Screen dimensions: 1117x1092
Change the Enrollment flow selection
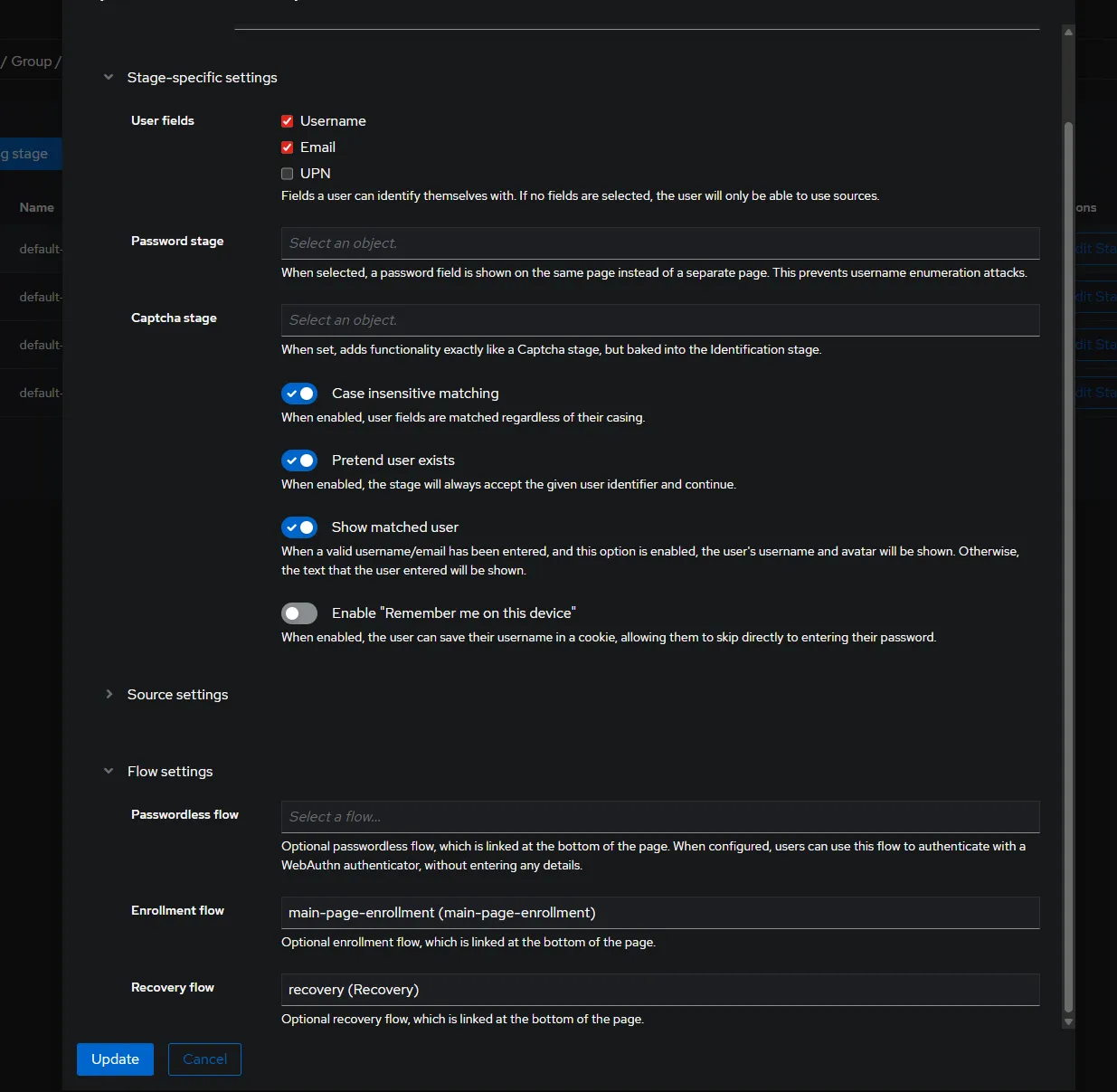tap(659, 913)
